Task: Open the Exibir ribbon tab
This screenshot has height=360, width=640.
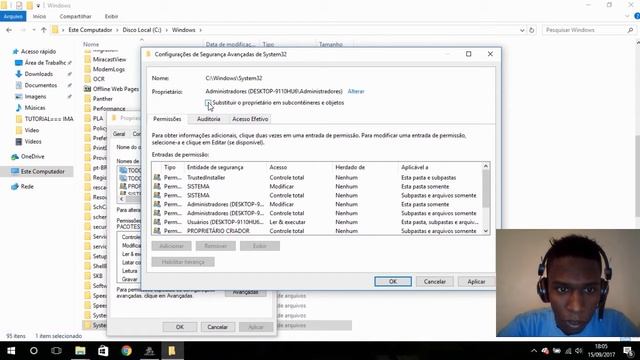Action: pyautogui.click(x=111, y=16)
